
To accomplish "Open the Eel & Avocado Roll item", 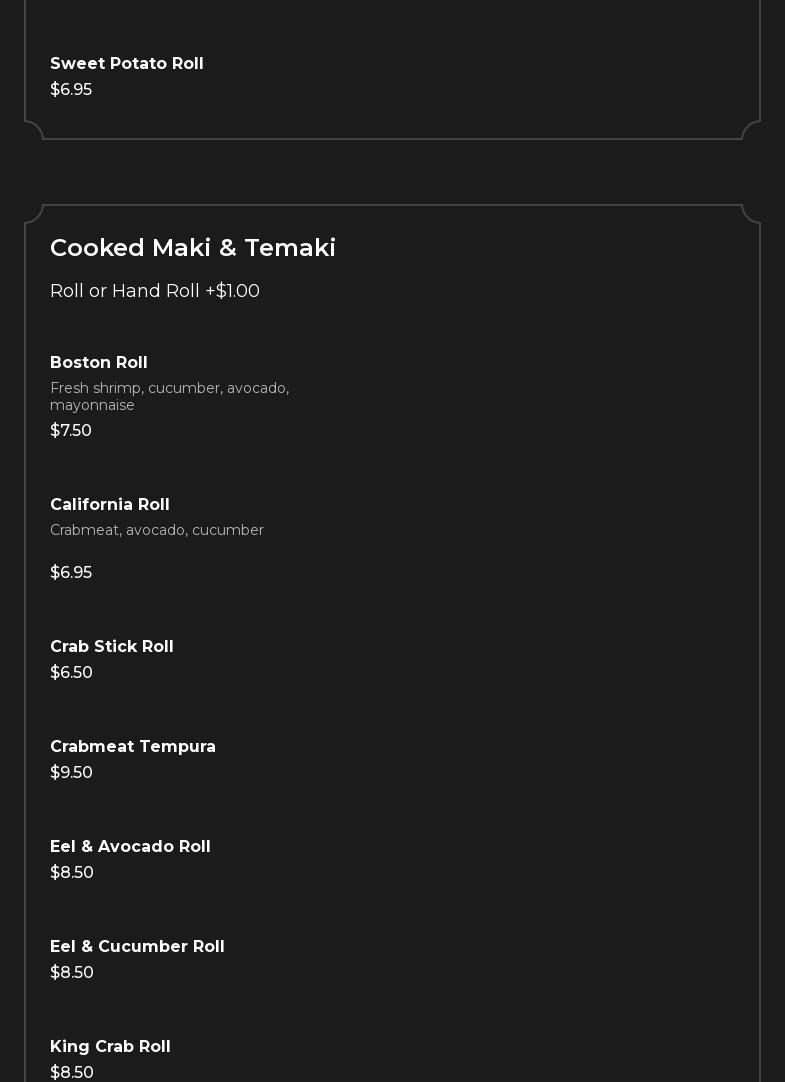I will [x=130, y=847].
